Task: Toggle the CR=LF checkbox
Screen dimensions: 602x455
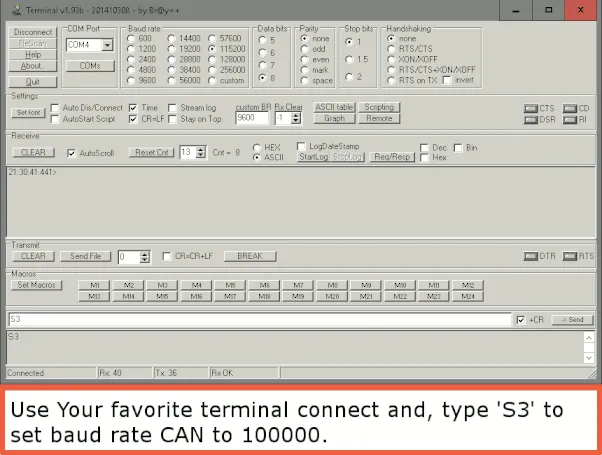Action: point(133,119)
